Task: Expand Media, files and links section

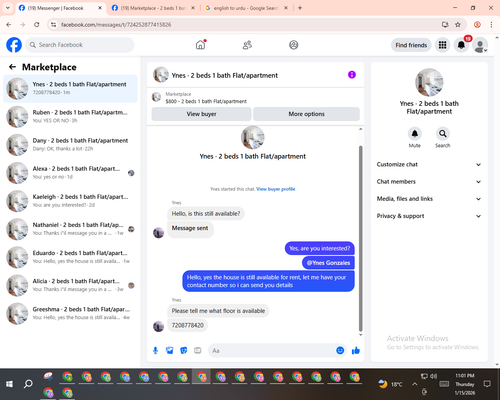Action: tap(429, 199)
